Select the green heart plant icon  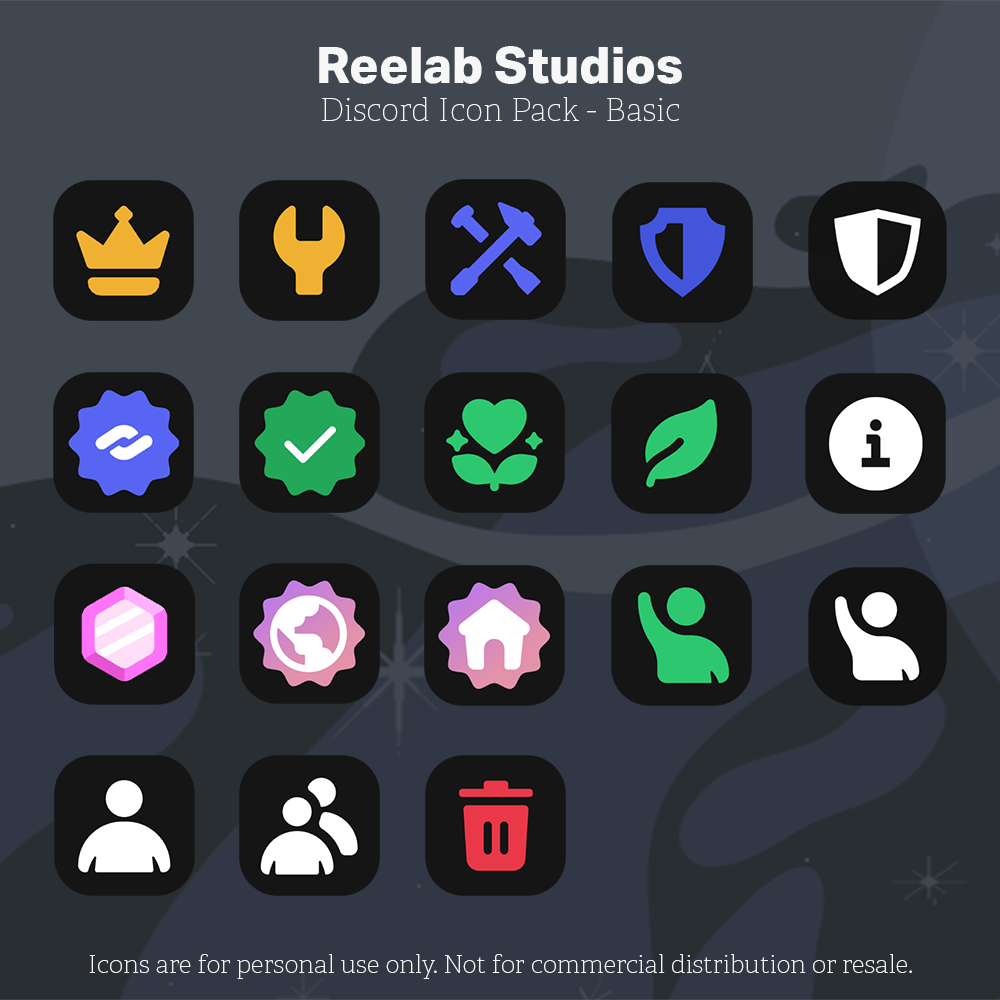[x=494, y=443]
